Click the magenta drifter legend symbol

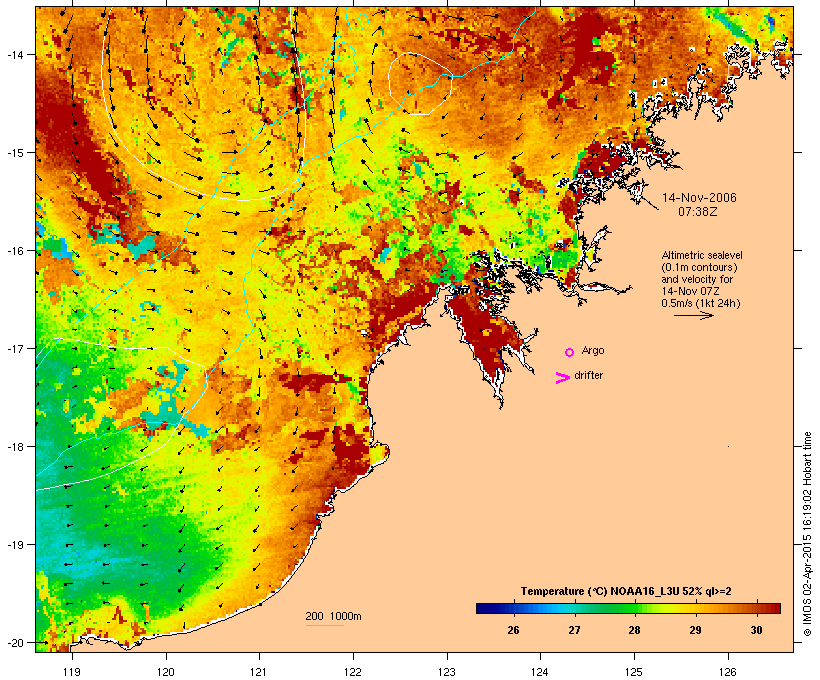pyautogui.click(x=563, y=378)
